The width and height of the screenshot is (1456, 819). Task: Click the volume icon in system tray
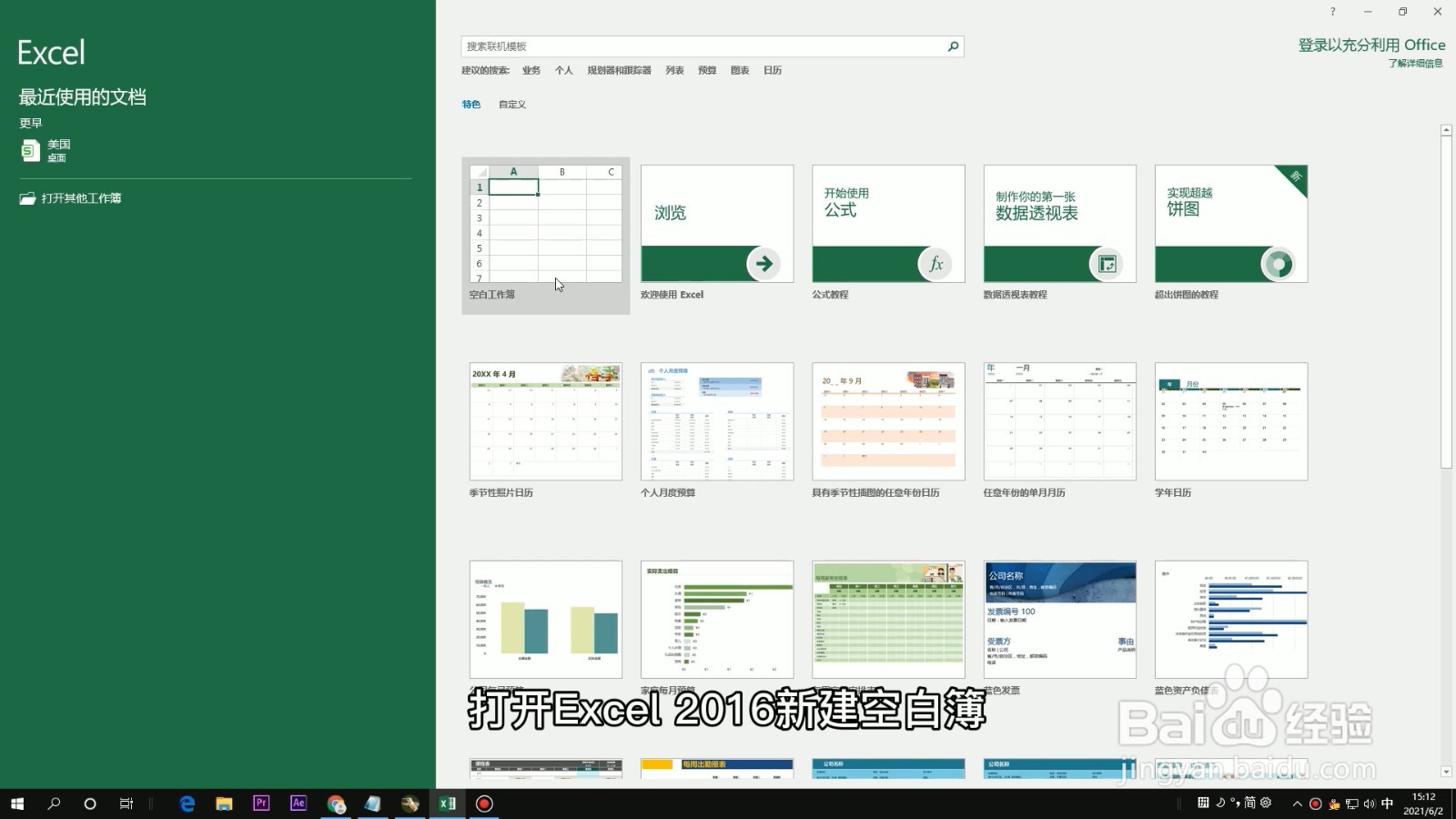pyautogui.click(x=1369, y=804)
